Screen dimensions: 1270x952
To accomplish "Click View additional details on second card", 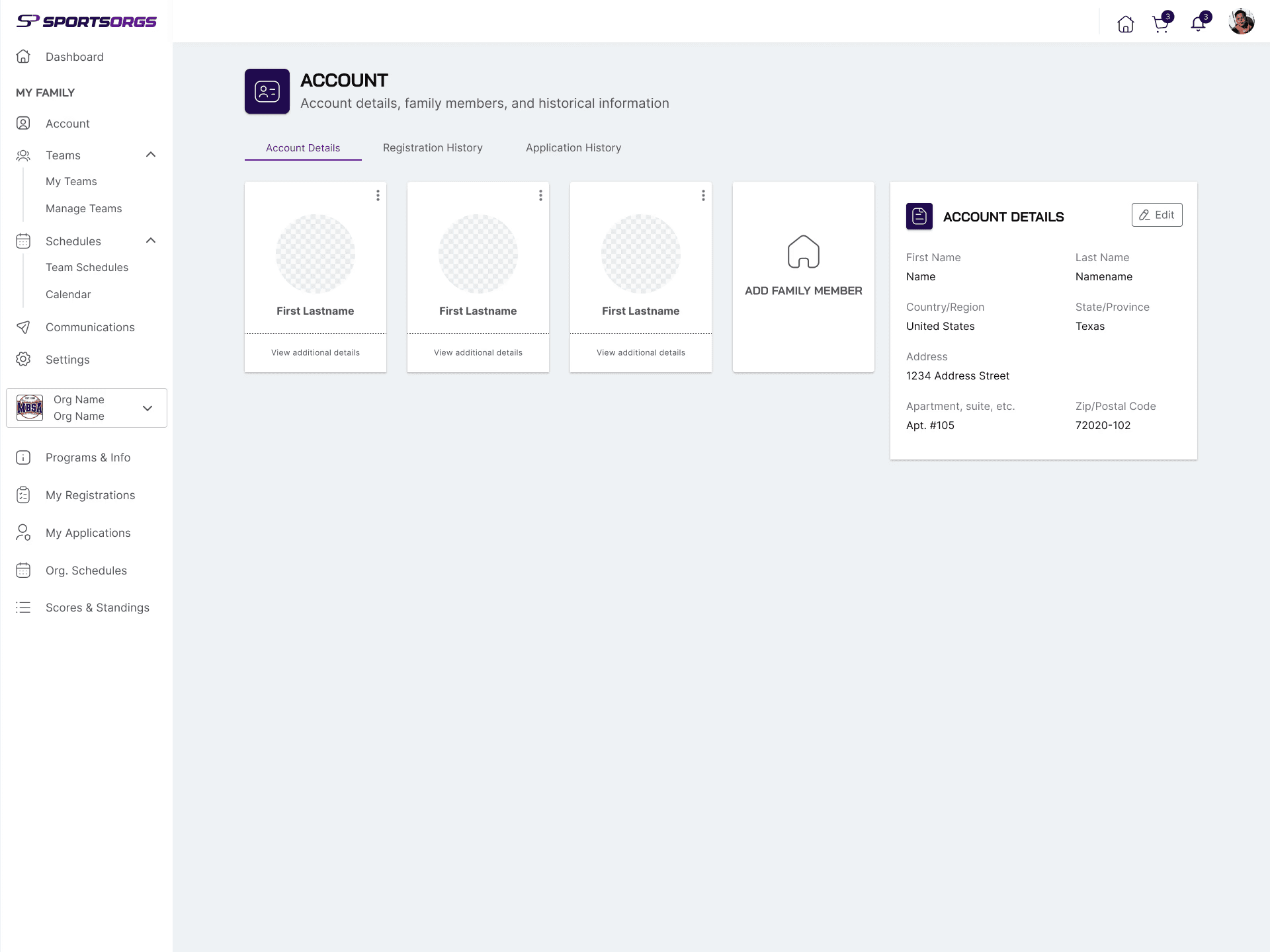I will click(478, 353).
